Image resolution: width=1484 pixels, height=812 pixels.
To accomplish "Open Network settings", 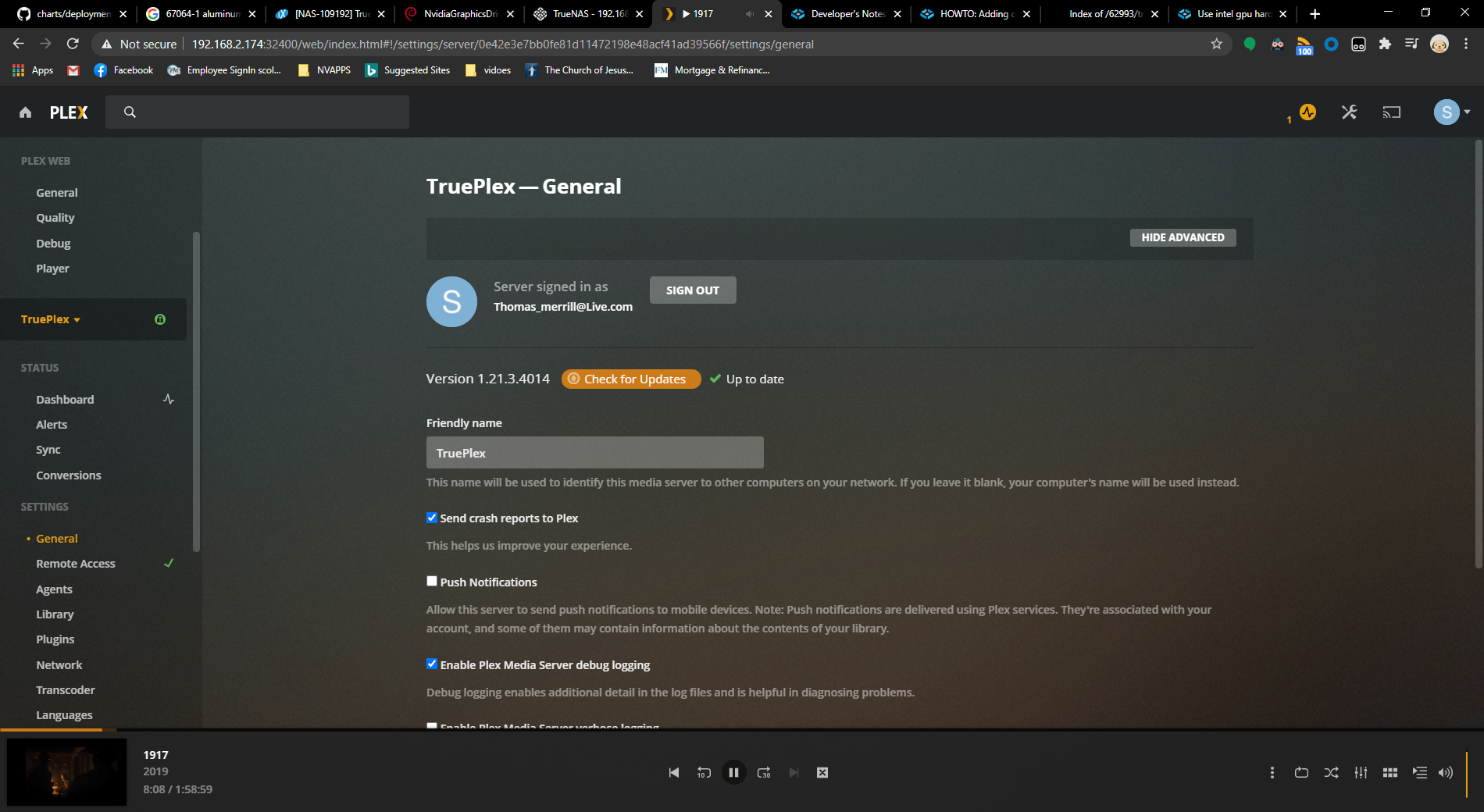I will 59,665.
